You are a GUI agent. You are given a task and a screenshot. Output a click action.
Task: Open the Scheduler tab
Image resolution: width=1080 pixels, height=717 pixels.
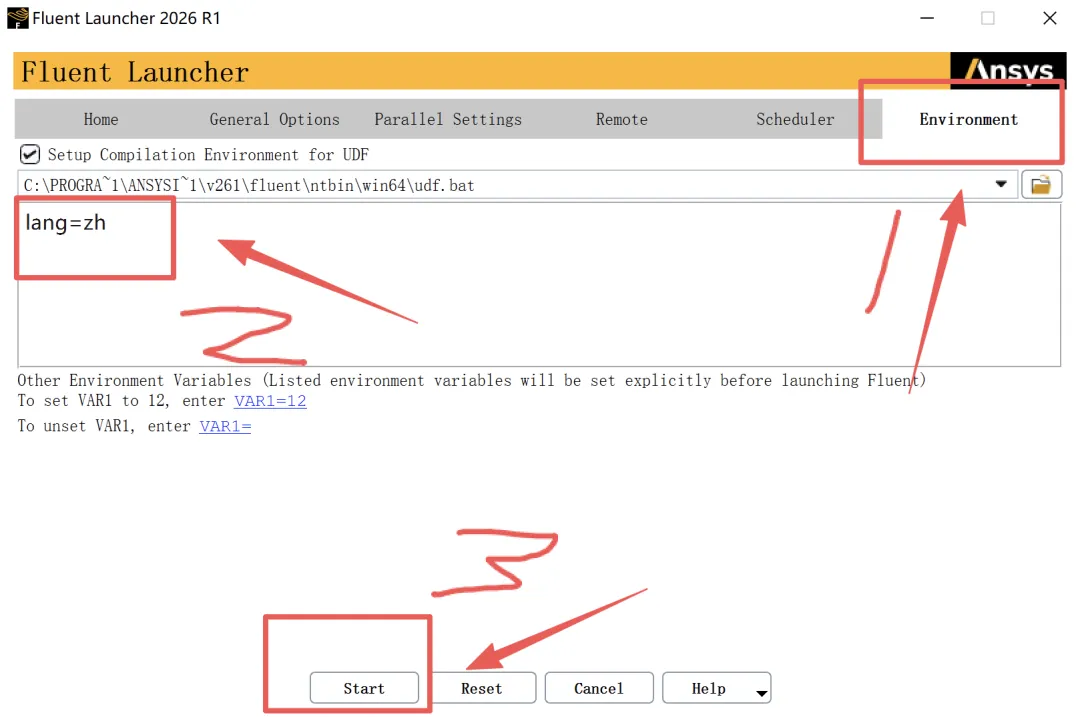[x=795, y=119]
